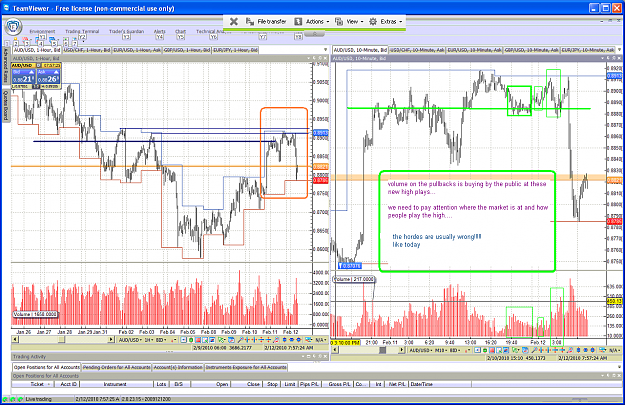Click the monitor icon left of N/A in left chart toolbar
The height and width of the screenshot is (405, 625).
(308, 340)
